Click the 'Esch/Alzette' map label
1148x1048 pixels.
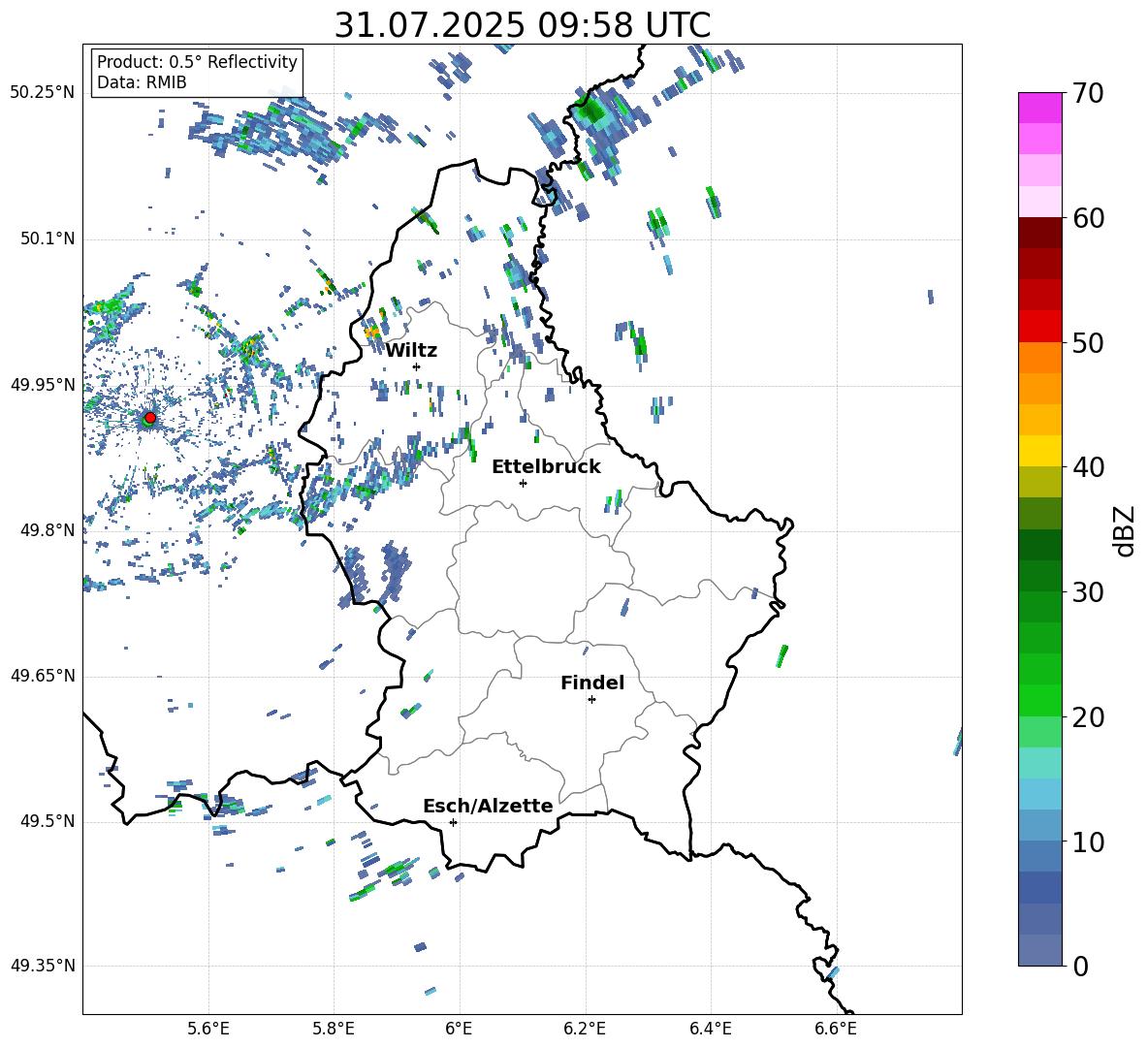488,806
